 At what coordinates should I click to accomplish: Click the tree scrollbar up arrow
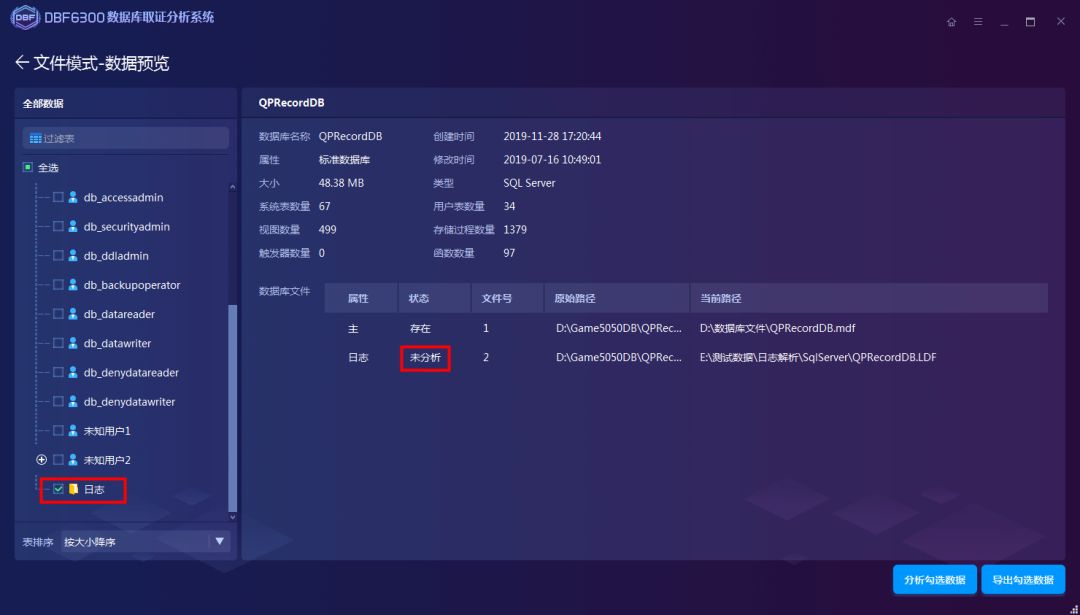(x=232, y=187)
